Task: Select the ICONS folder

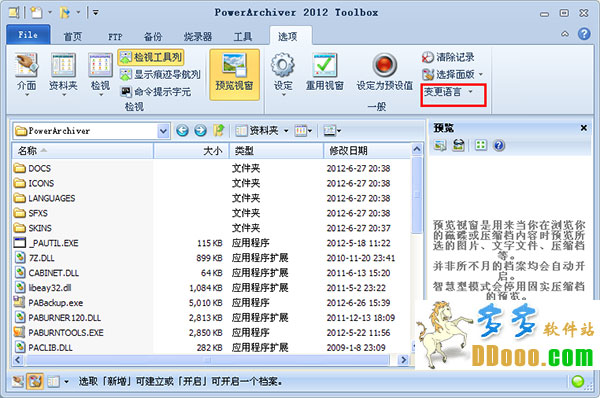Action: 34,183
